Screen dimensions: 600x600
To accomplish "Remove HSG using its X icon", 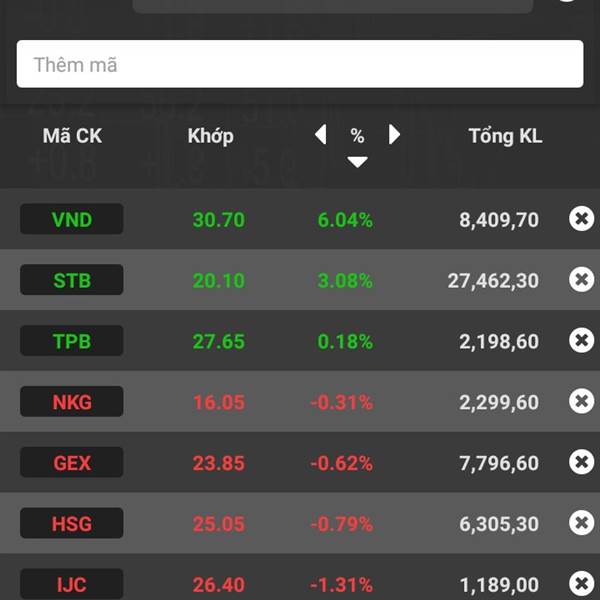I will pos(581,523).
